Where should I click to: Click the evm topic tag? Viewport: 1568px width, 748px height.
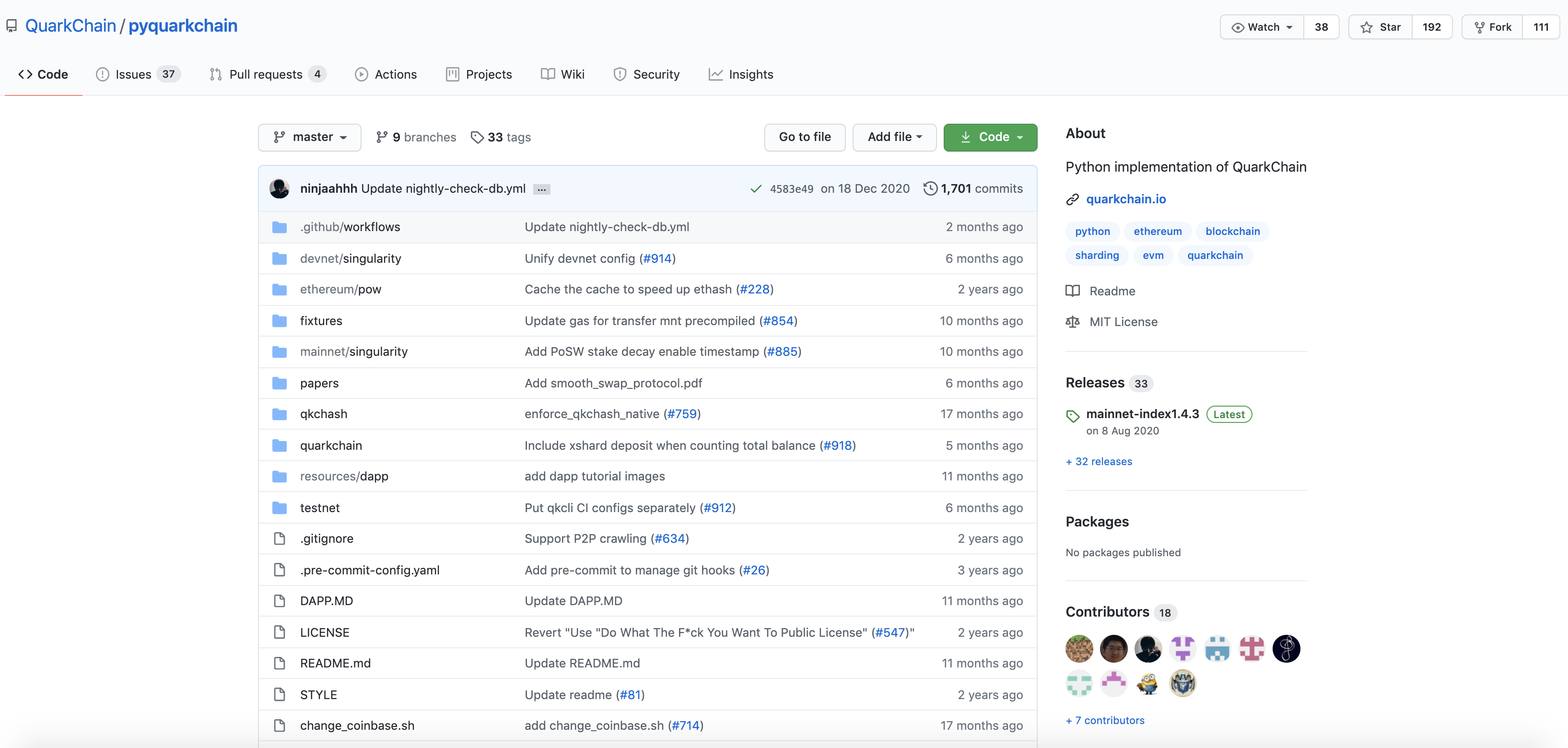(x=1153, y=256)
